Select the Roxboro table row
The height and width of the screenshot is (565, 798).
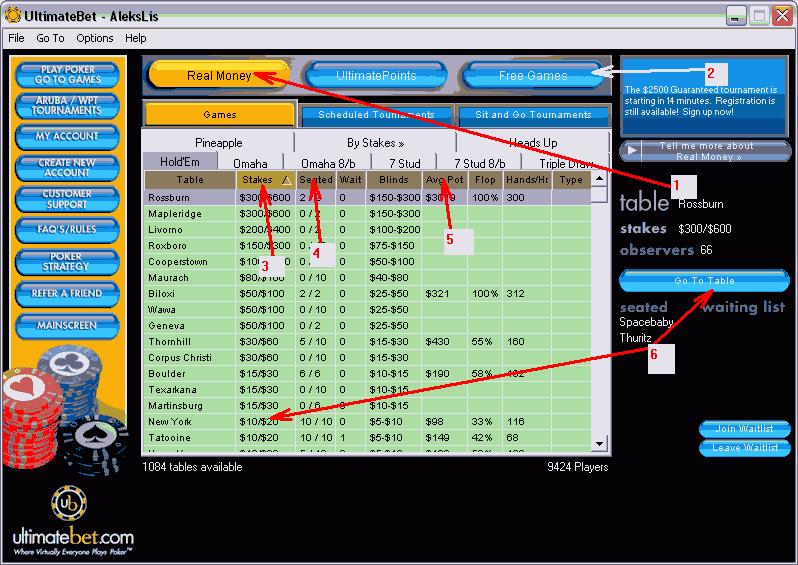367,246
